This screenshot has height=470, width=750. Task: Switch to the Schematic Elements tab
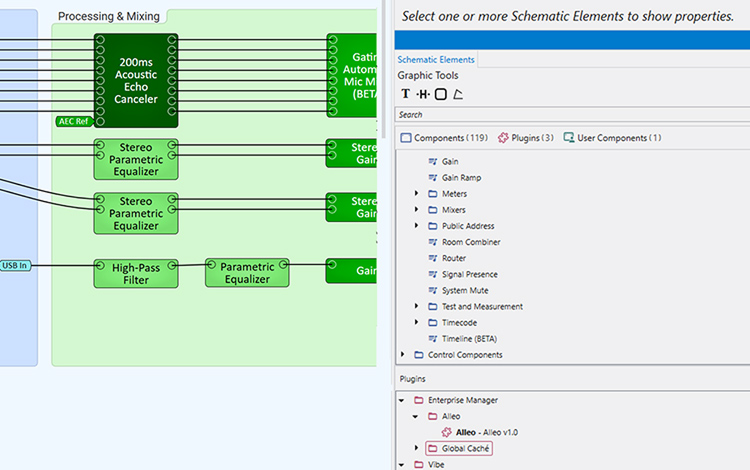pos(436,60)
